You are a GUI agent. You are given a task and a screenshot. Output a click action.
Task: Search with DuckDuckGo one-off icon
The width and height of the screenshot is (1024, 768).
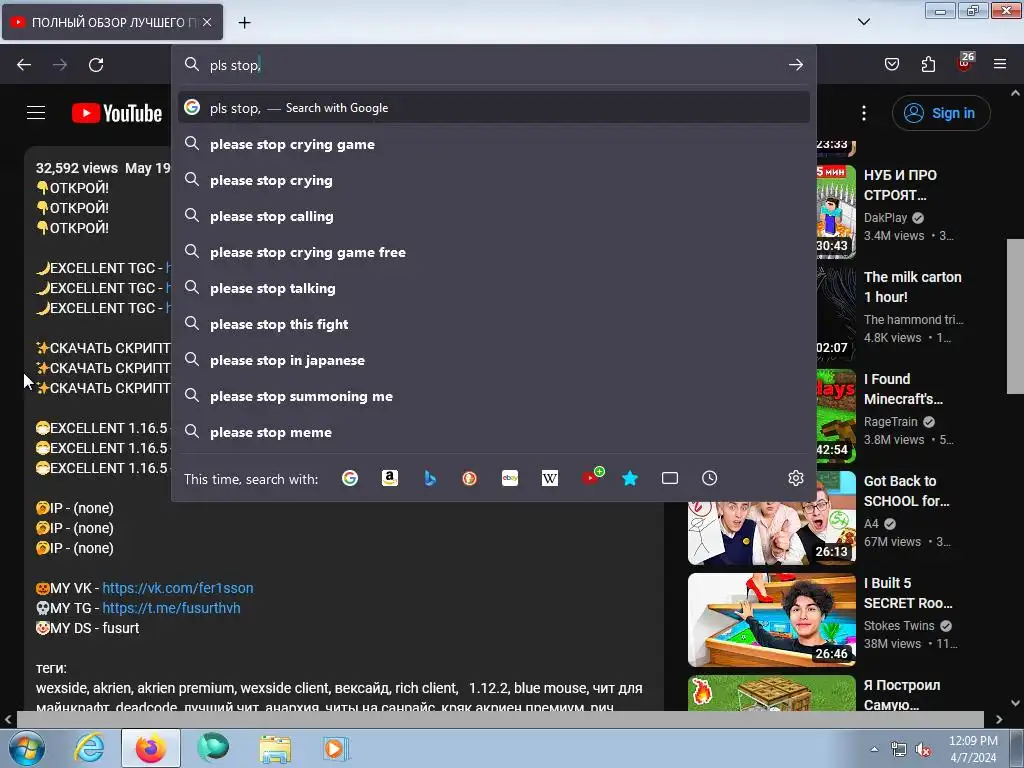click(470, 478)
